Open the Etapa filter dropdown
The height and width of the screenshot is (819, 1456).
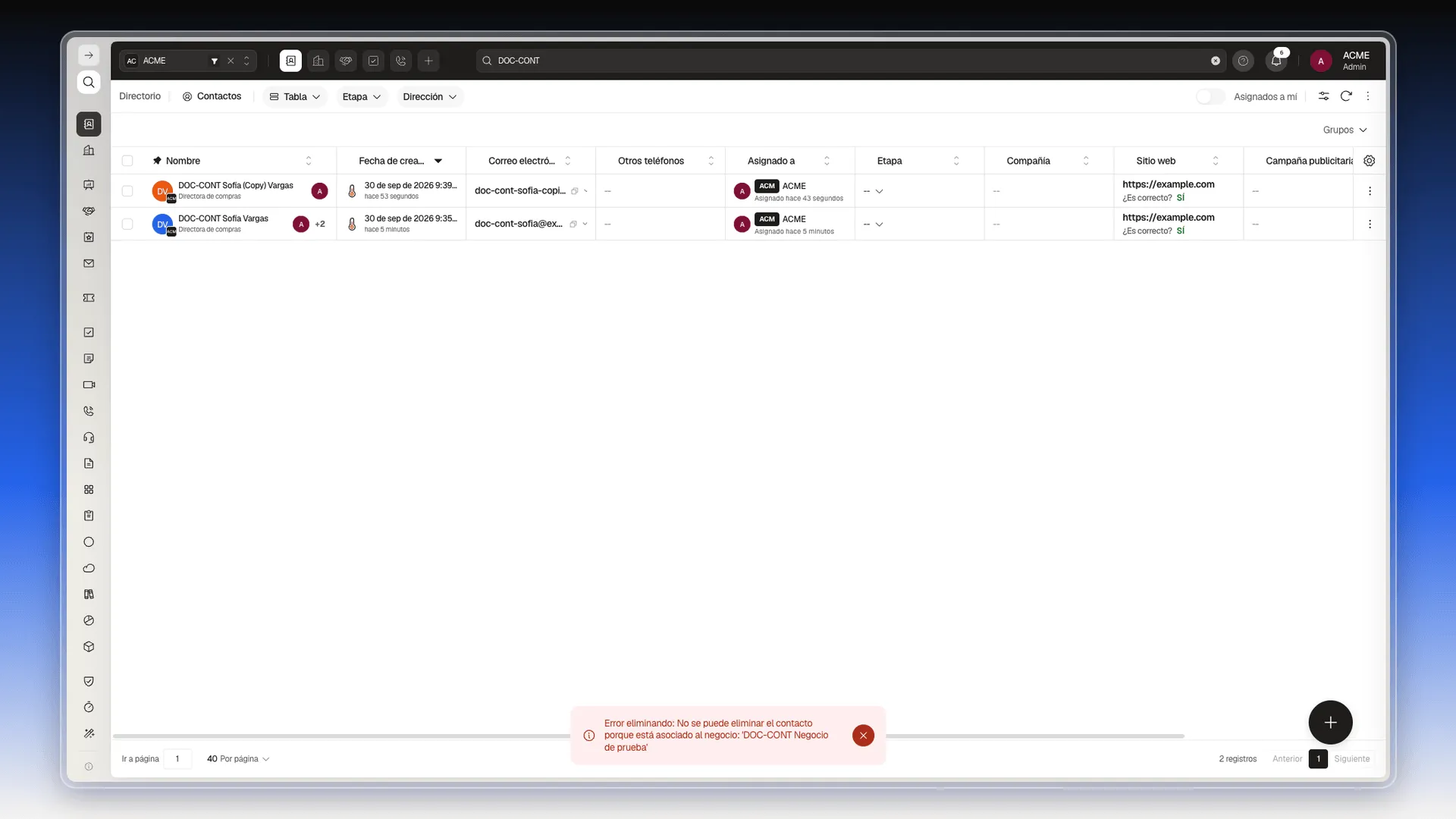tap(361, 96)
